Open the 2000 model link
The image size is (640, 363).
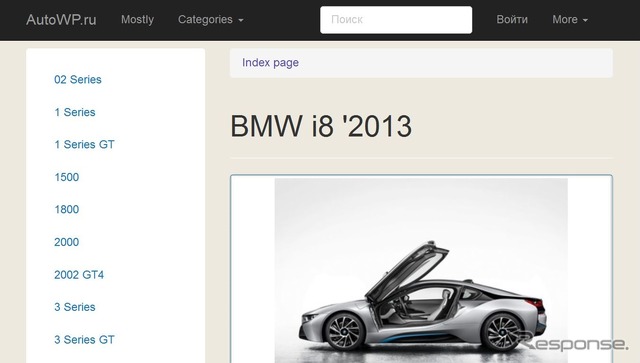pos(67,242)
